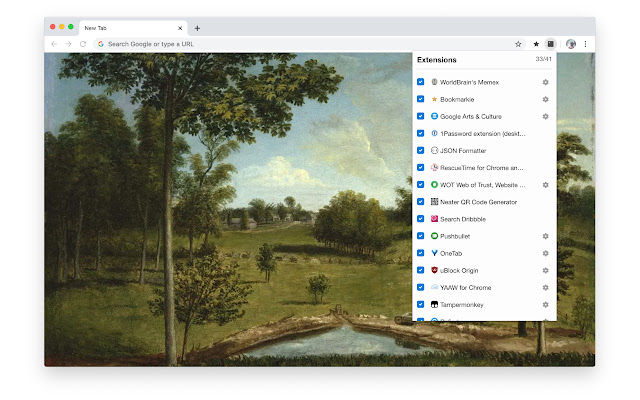Select the 'Neater QR Code Generator' text
This screenshot has height=400, width=640.
(x=478, y=202)
